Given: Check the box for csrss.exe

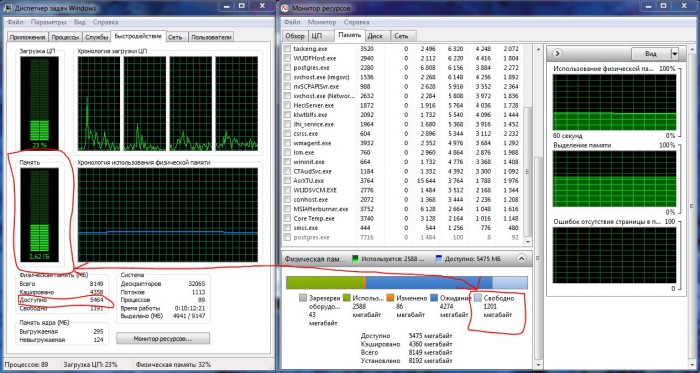Looking at the screenshot, I should coord(288,133).
